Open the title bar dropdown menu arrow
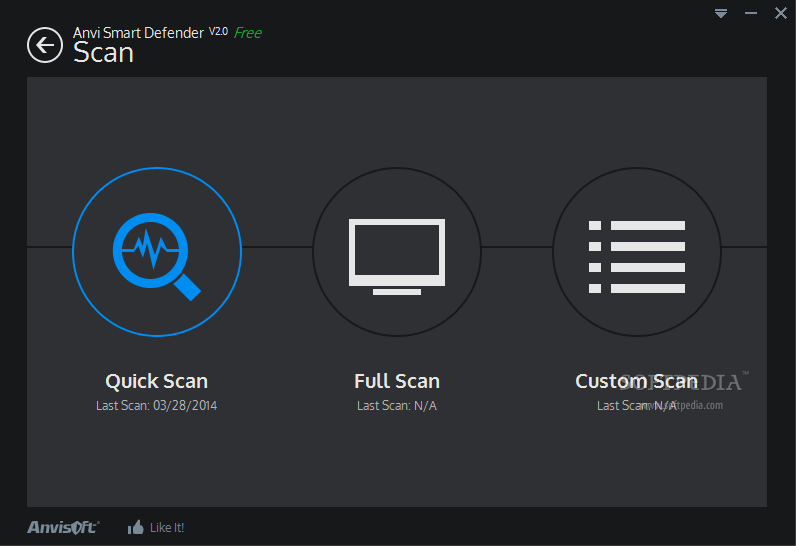This screenshot has width=796, height=546. click(x=721, y=13)
